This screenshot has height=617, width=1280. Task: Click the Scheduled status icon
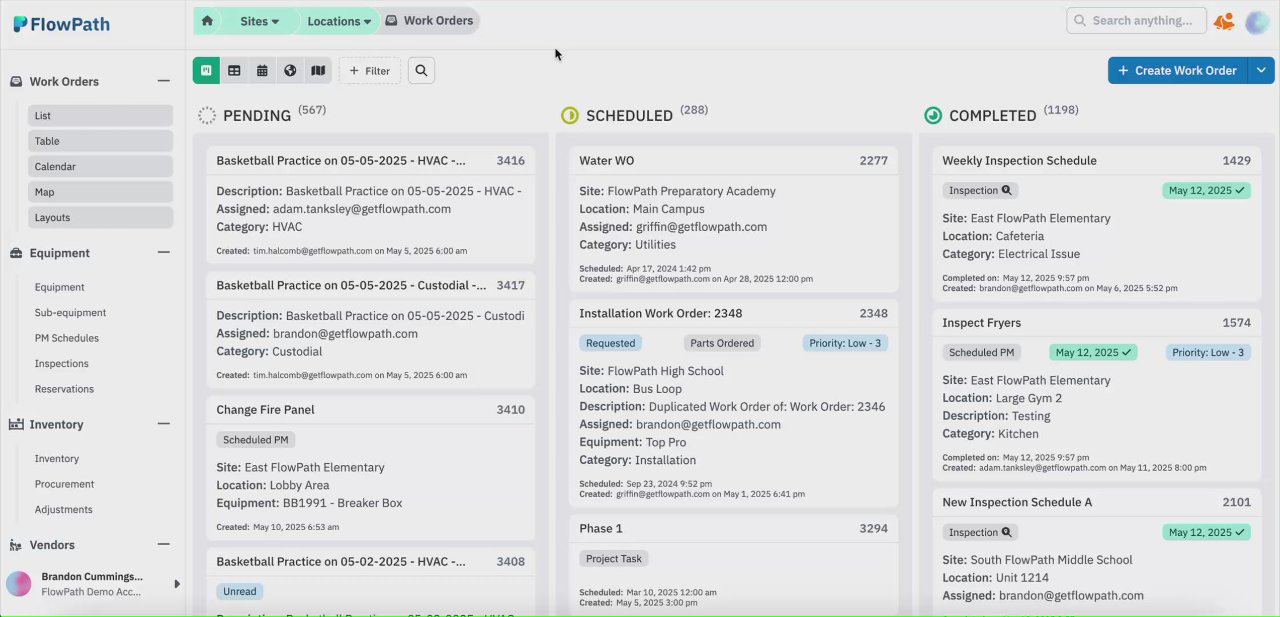click(x=570, y=116)
